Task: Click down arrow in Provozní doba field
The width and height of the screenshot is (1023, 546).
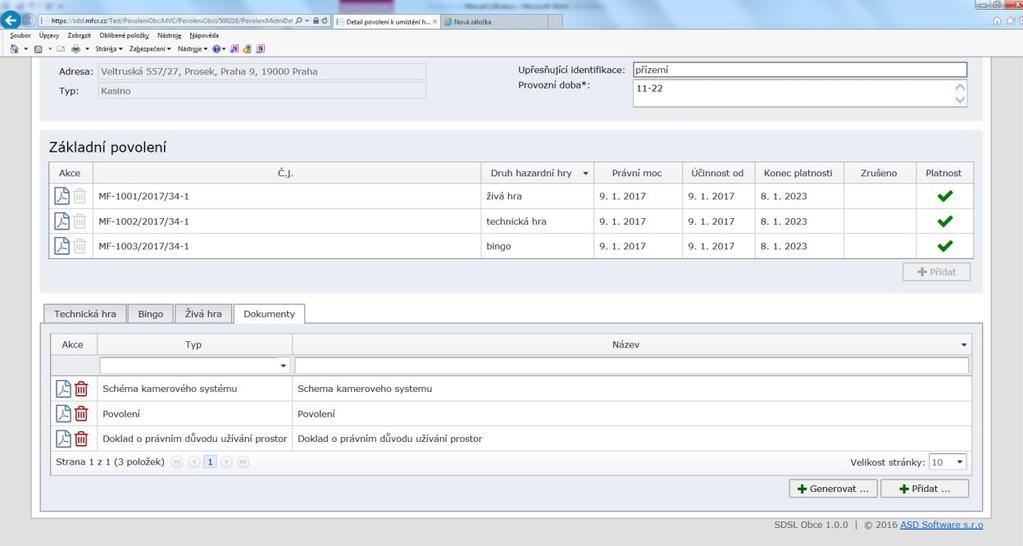Action: coord(960,100)
